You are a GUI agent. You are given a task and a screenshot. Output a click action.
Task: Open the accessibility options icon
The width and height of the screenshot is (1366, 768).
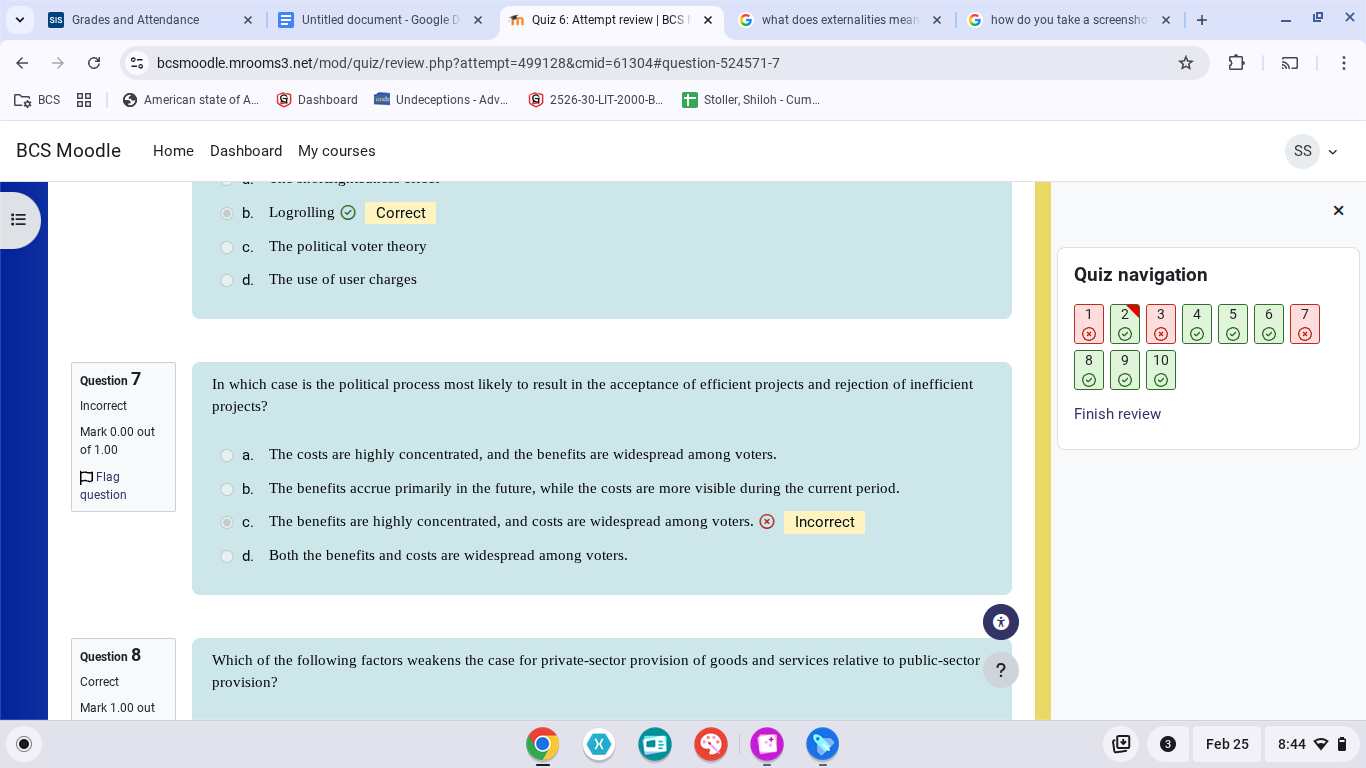pyautogui.click(x=1000, y=621)
